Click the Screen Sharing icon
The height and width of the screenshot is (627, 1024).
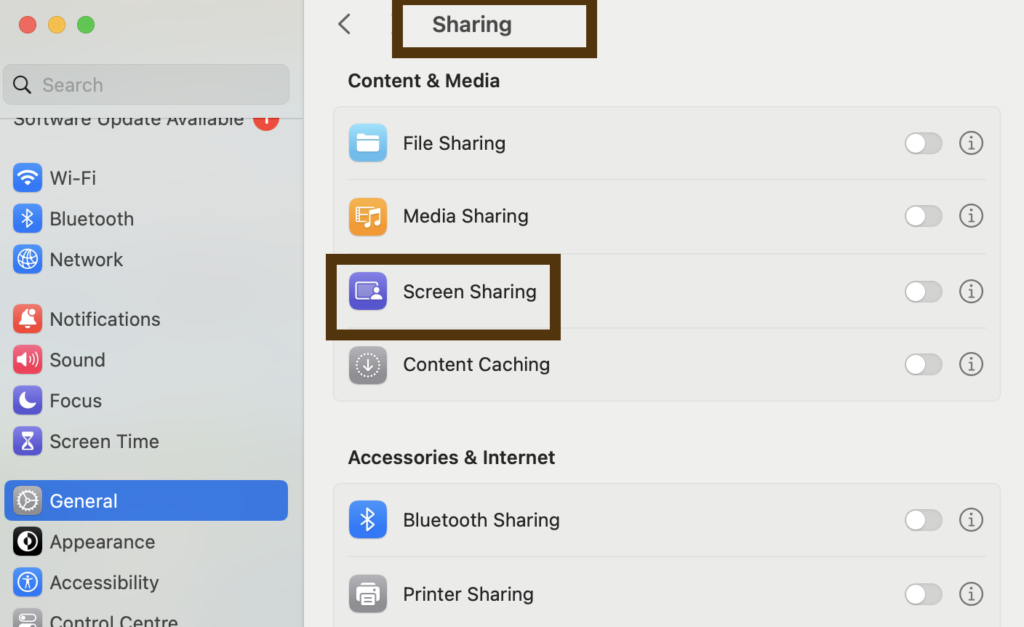click(x=368, y=292)
